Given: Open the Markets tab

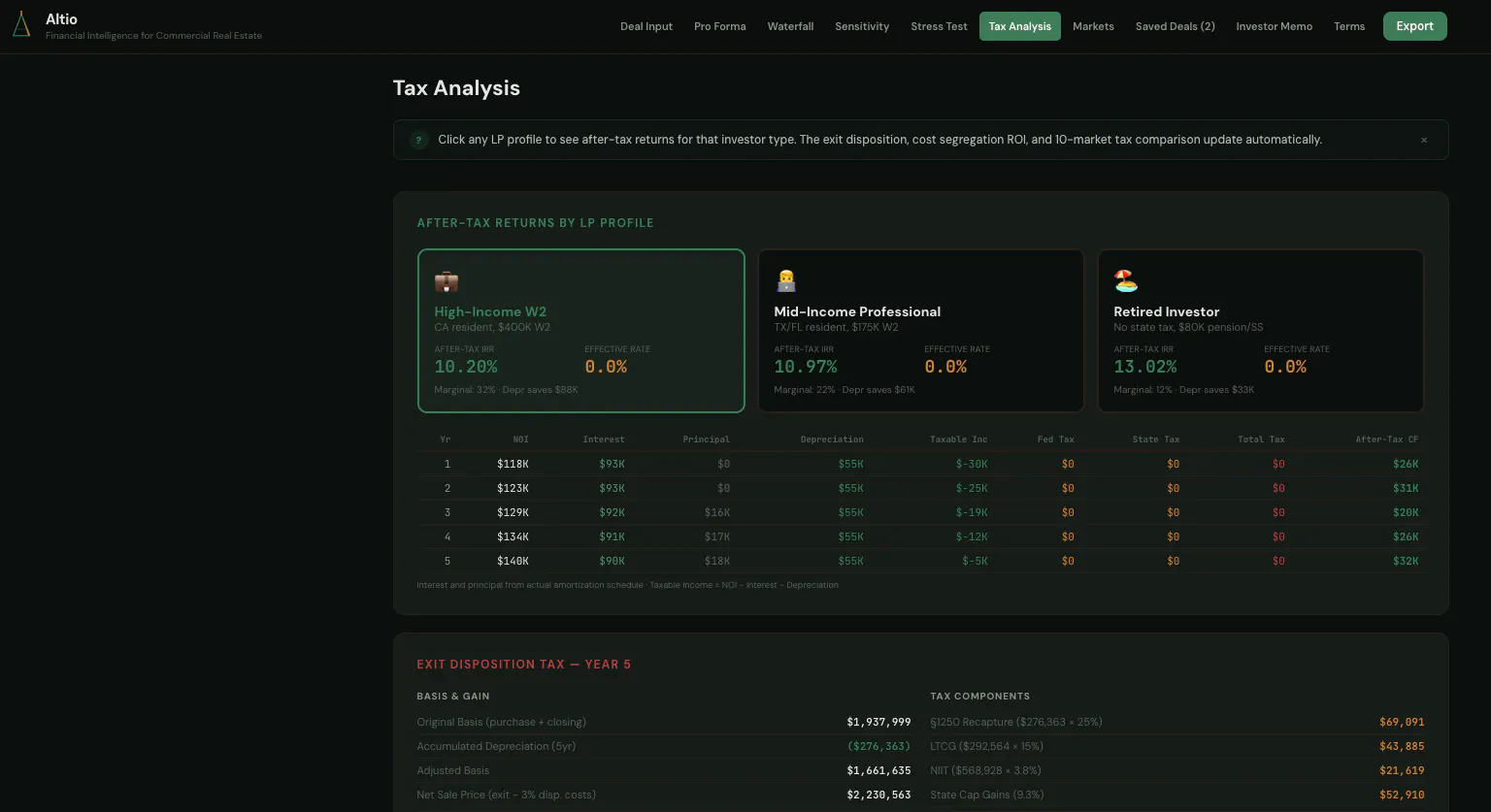Looking at the screenshot, I should [1093, 26].
